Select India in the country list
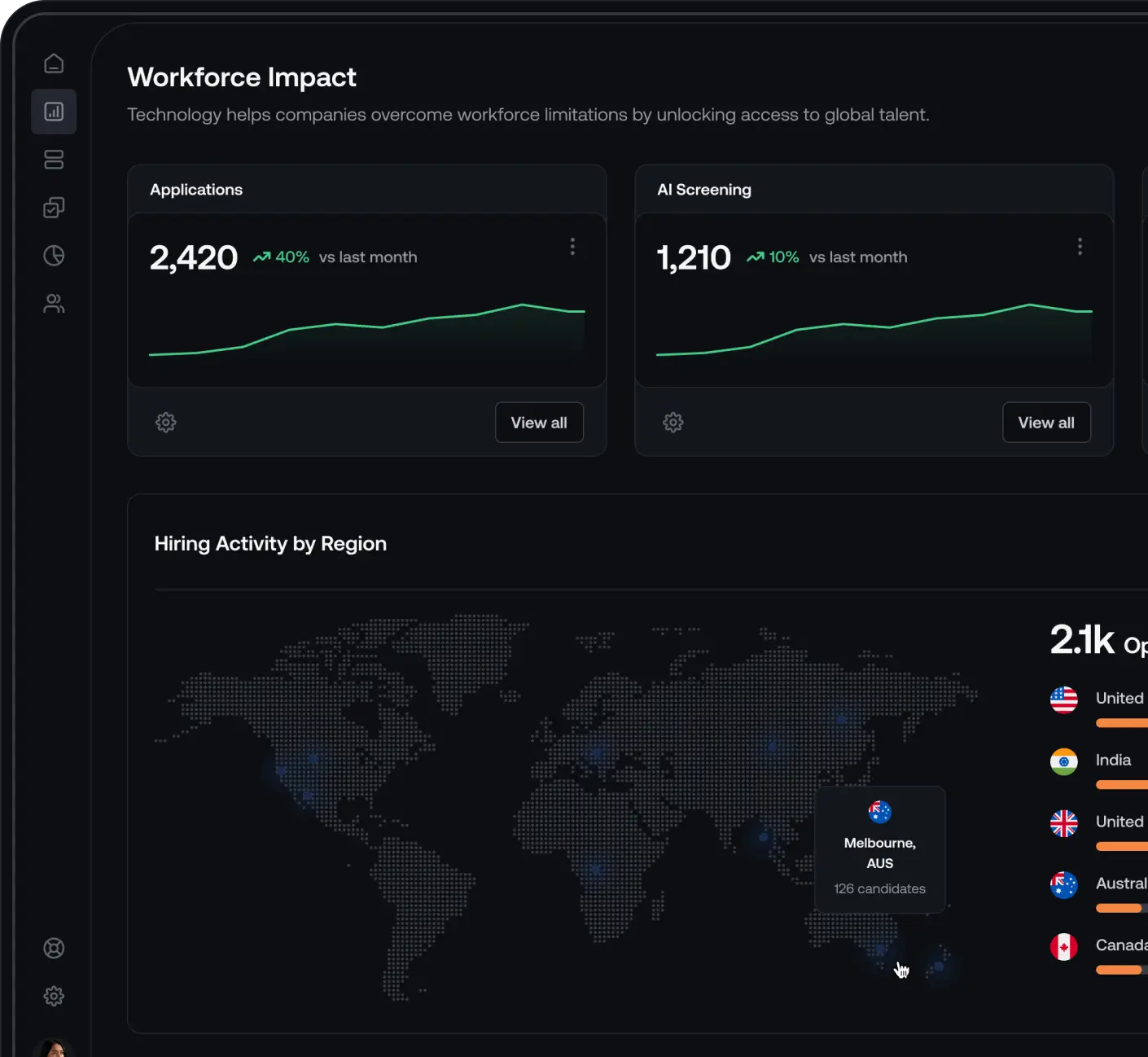The height and width of the screenshot is (1057, 1148). coord(1113,760)
